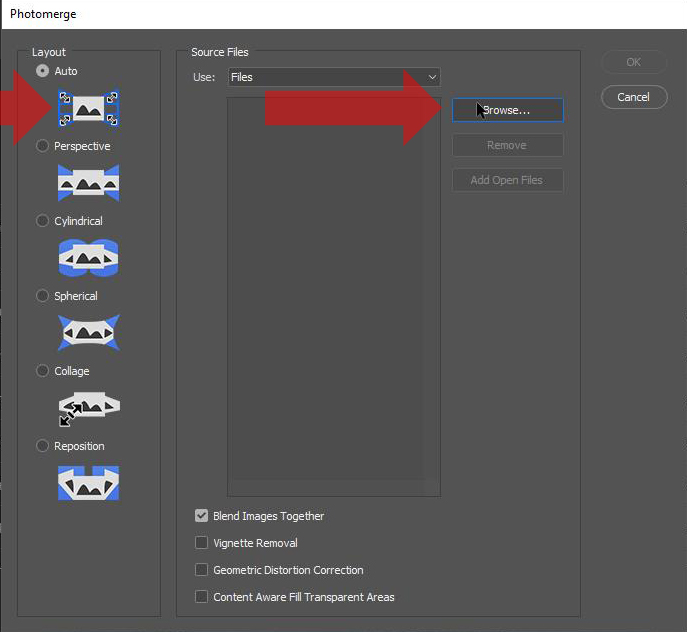Select the Auto layout radio button

click(43, 71)
